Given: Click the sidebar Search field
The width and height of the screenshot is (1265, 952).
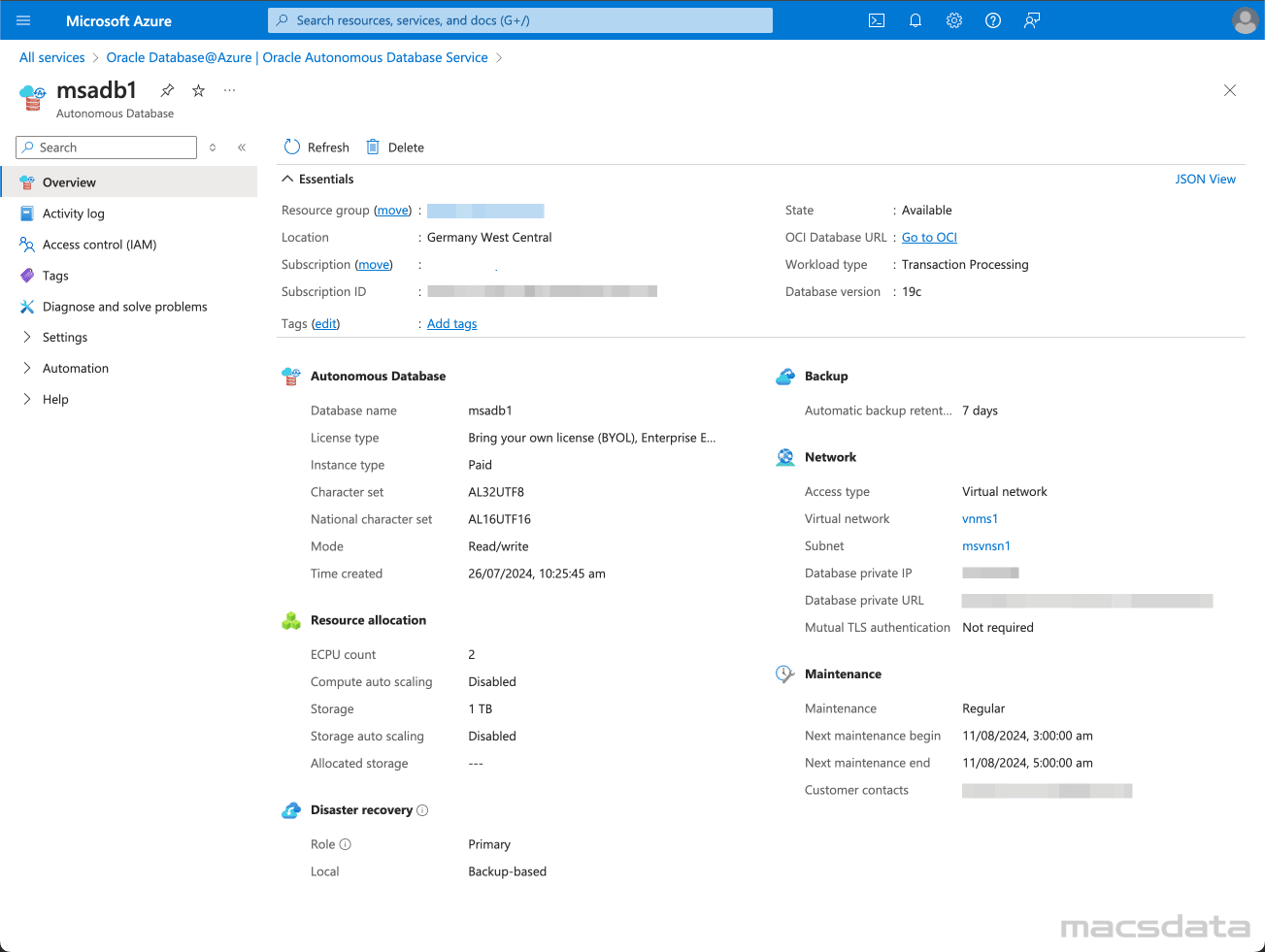Looking at the screenshot, I should click(x=107, y=148).
